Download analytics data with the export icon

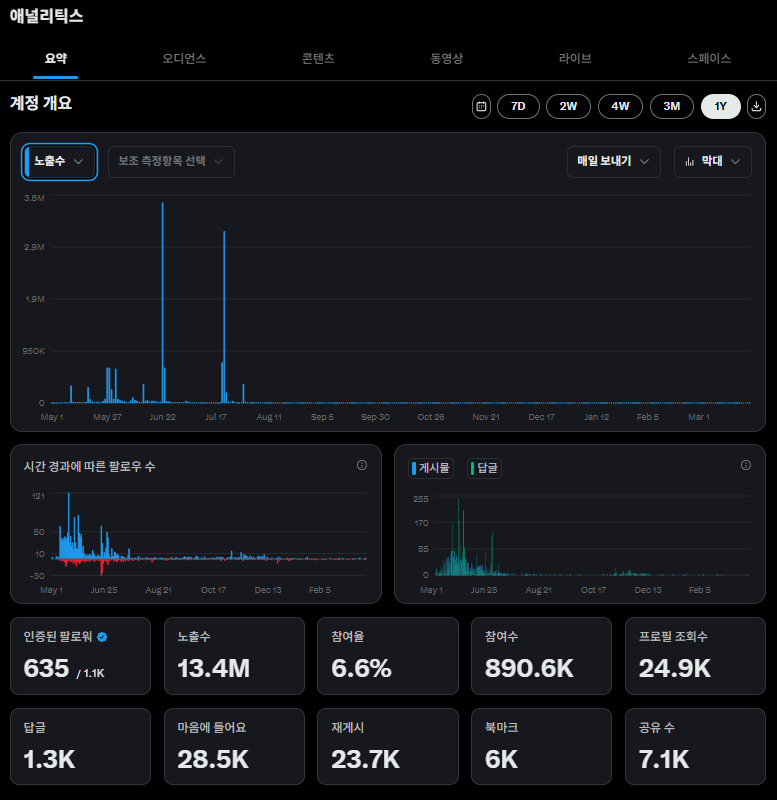pyautogui.click(x=756, y=106)
